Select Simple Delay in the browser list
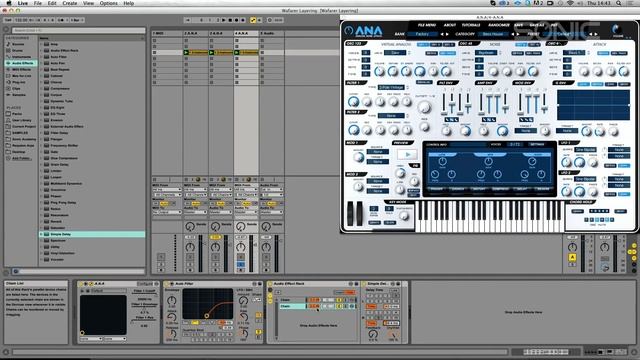 point(92,234)
